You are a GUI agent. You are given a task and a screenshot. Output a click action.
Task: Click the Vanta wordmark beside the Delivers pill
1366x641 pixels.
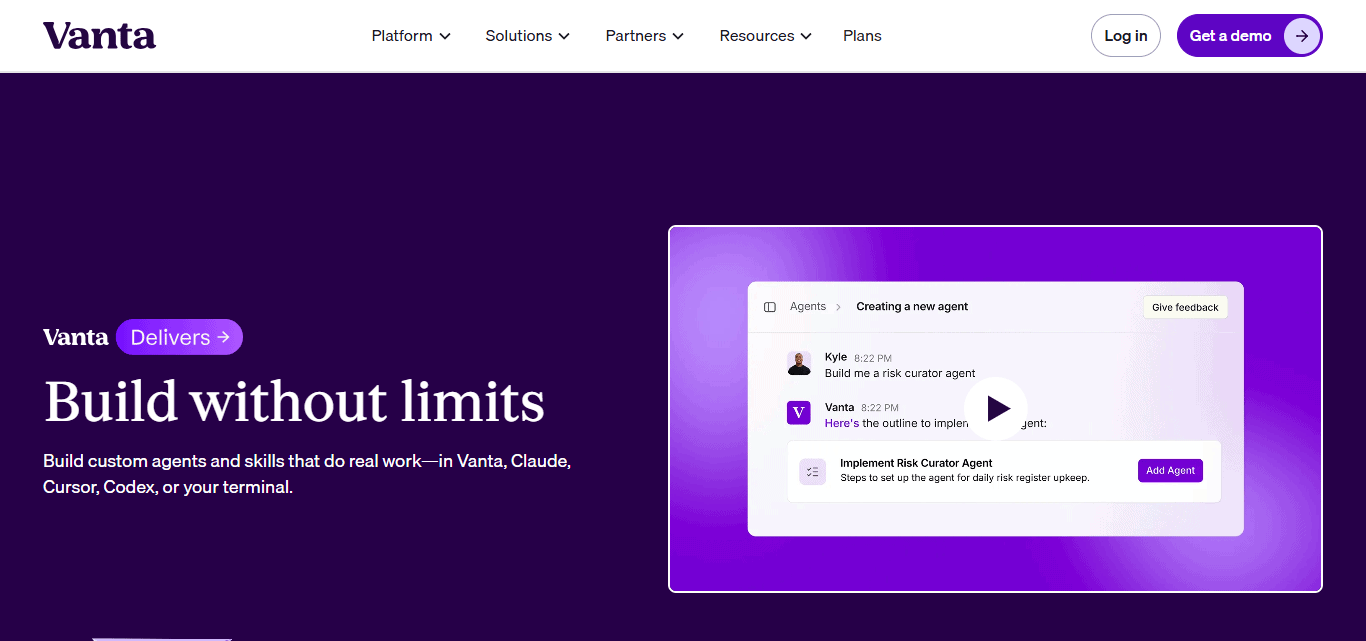click(76, 337)
